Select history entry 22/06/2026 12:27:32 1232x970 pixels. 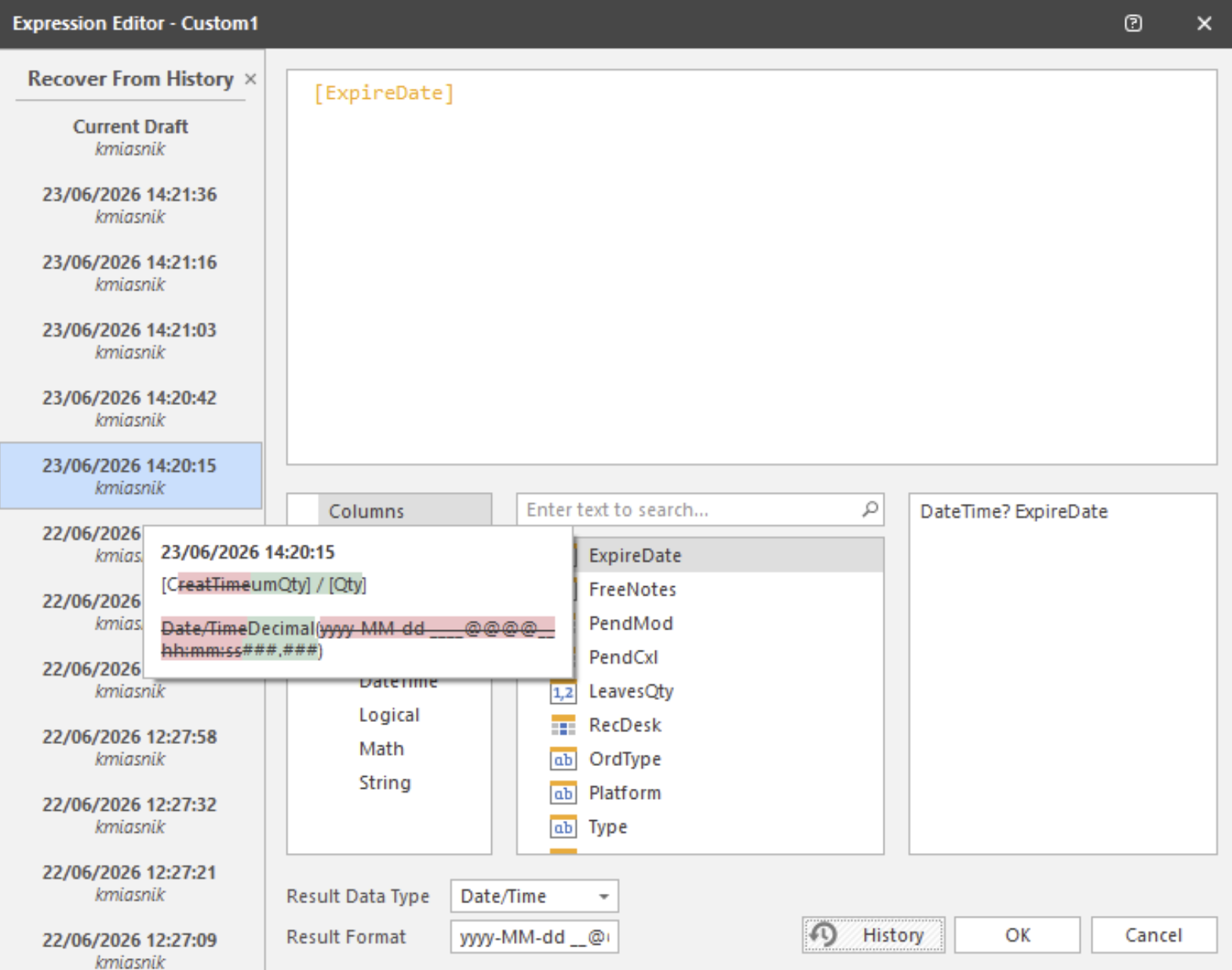(x=130, y=815)
